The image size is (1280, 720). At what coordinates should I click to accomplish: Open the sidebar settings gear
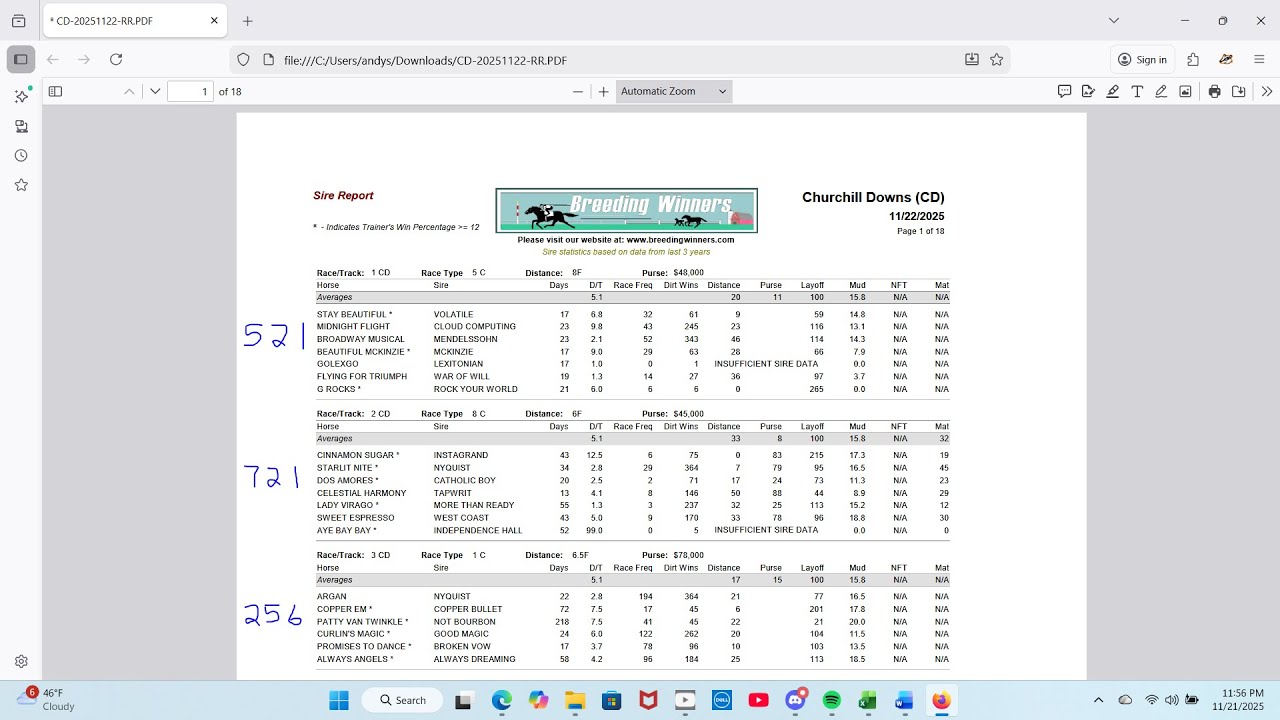coord(21,661)
